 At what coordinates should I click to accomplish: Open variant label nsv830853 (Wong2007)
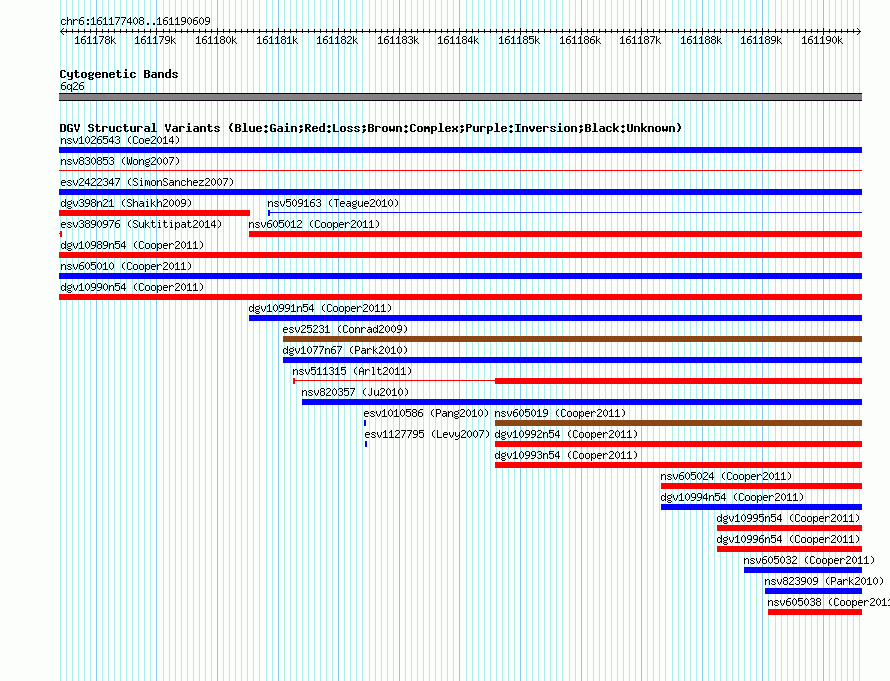pyautogui.click(x=120, y=161)
